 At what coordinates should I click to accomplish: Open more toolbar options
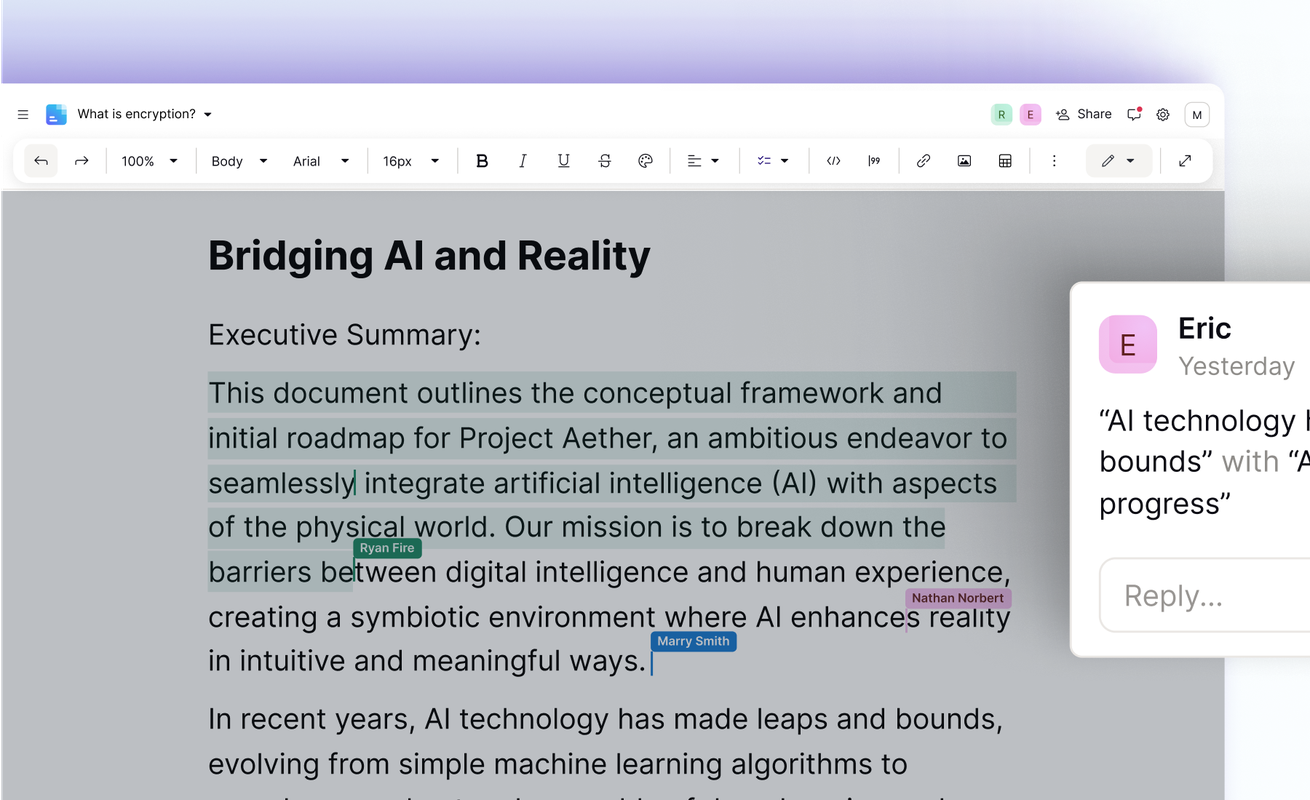1054,161
